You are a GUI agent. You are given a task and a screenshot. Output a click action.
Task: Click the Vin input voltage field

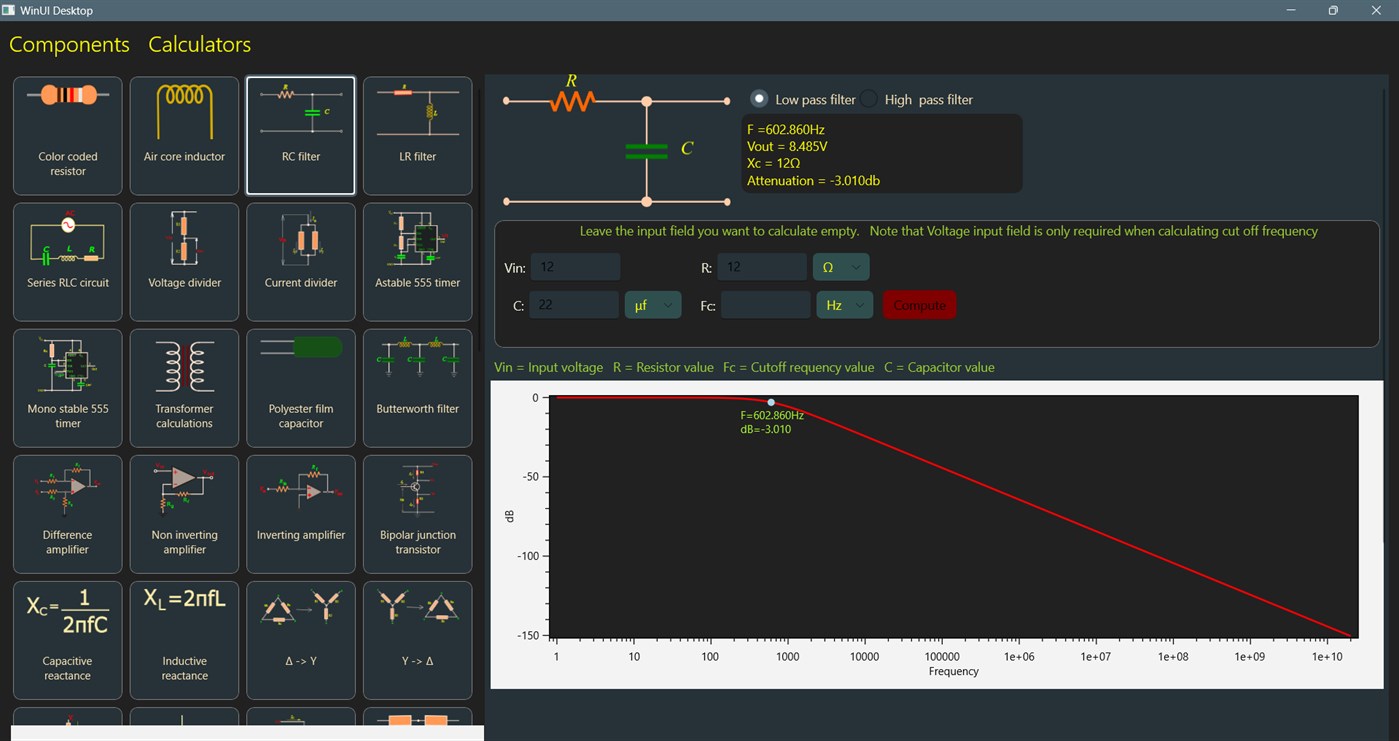point(575,267)
